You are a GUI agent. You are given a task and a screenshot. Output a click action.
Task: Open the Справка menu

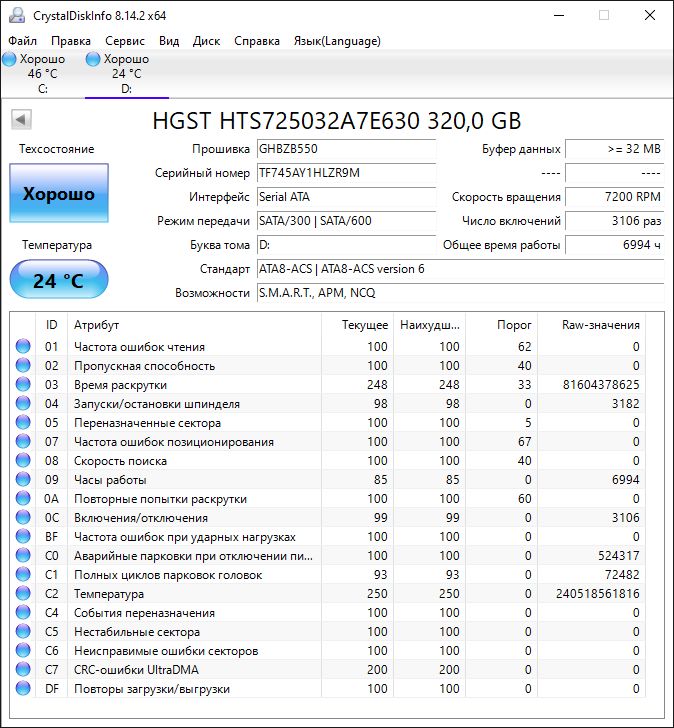pos(257,41)
